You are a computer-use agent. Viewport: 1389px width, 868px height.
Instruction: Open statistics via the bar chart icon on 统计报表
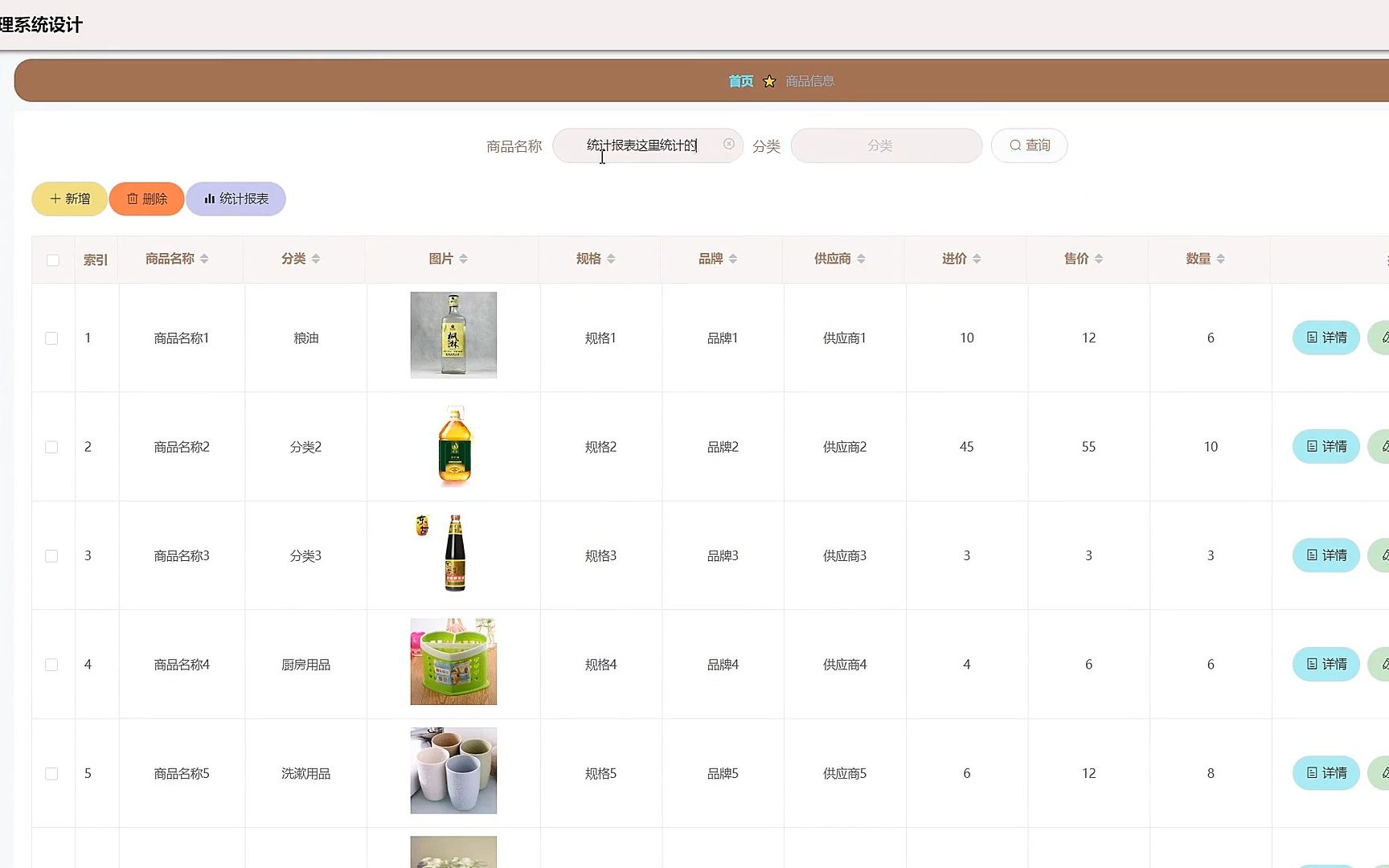click(210, 199)
